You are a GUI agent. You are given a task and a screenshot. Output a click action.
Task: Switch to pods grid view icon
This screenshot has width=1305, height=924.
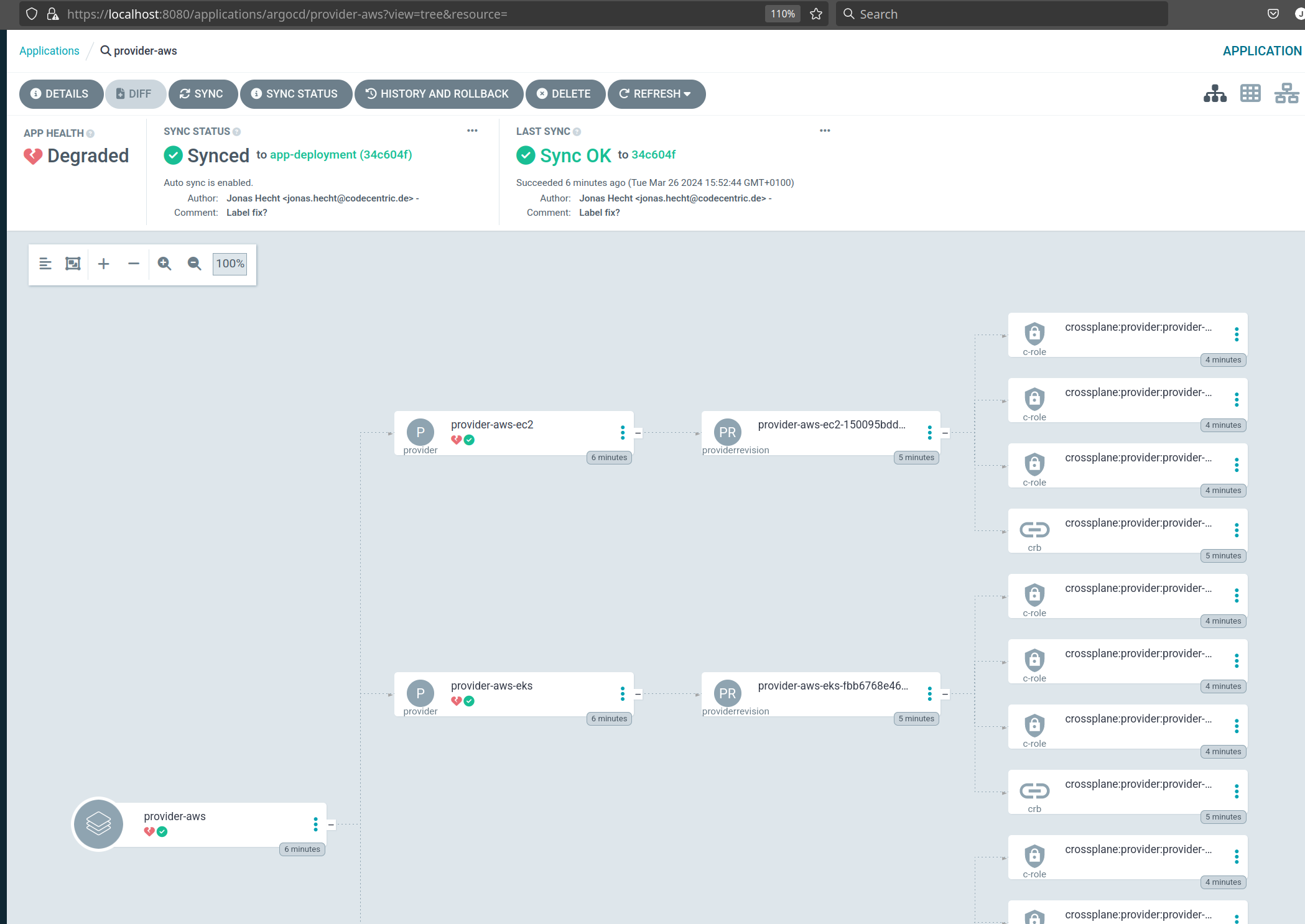pyautogui.click(x=1250, y=94)
